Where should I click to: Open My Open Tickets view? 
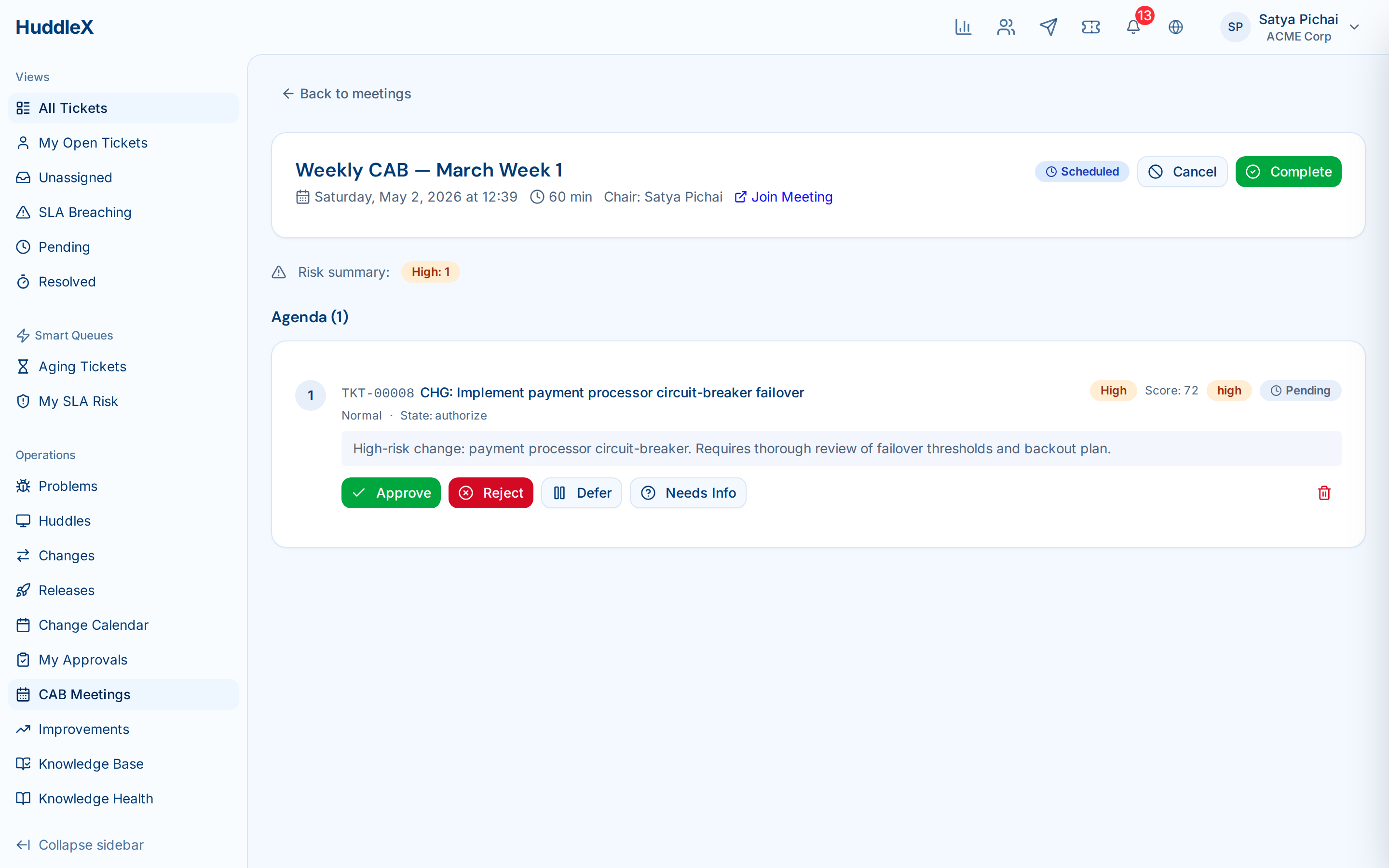coord(123,143)
